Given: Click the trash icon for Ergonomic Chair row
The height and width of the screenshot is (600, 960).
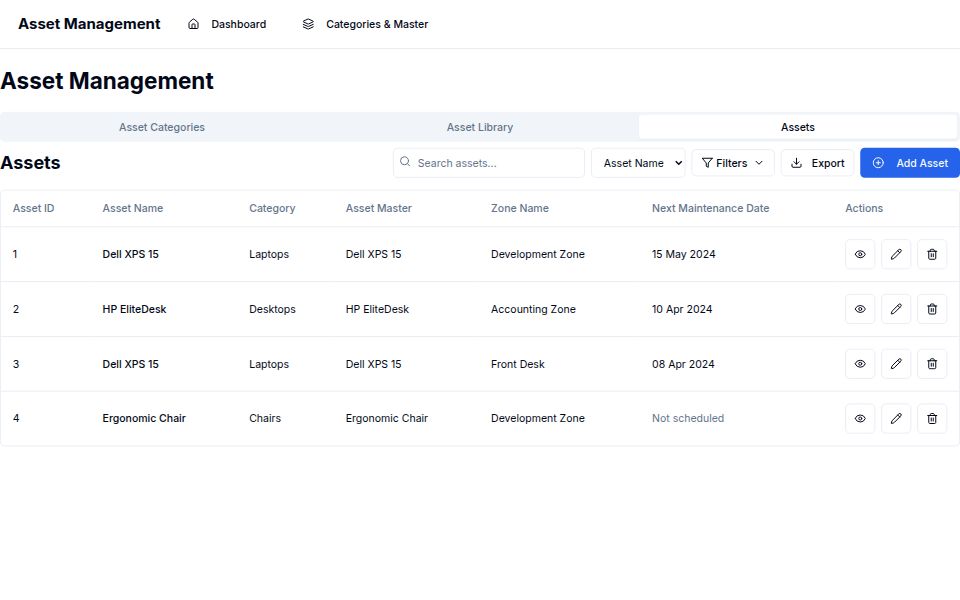Looking at the screenshot, I should (931, 419).
